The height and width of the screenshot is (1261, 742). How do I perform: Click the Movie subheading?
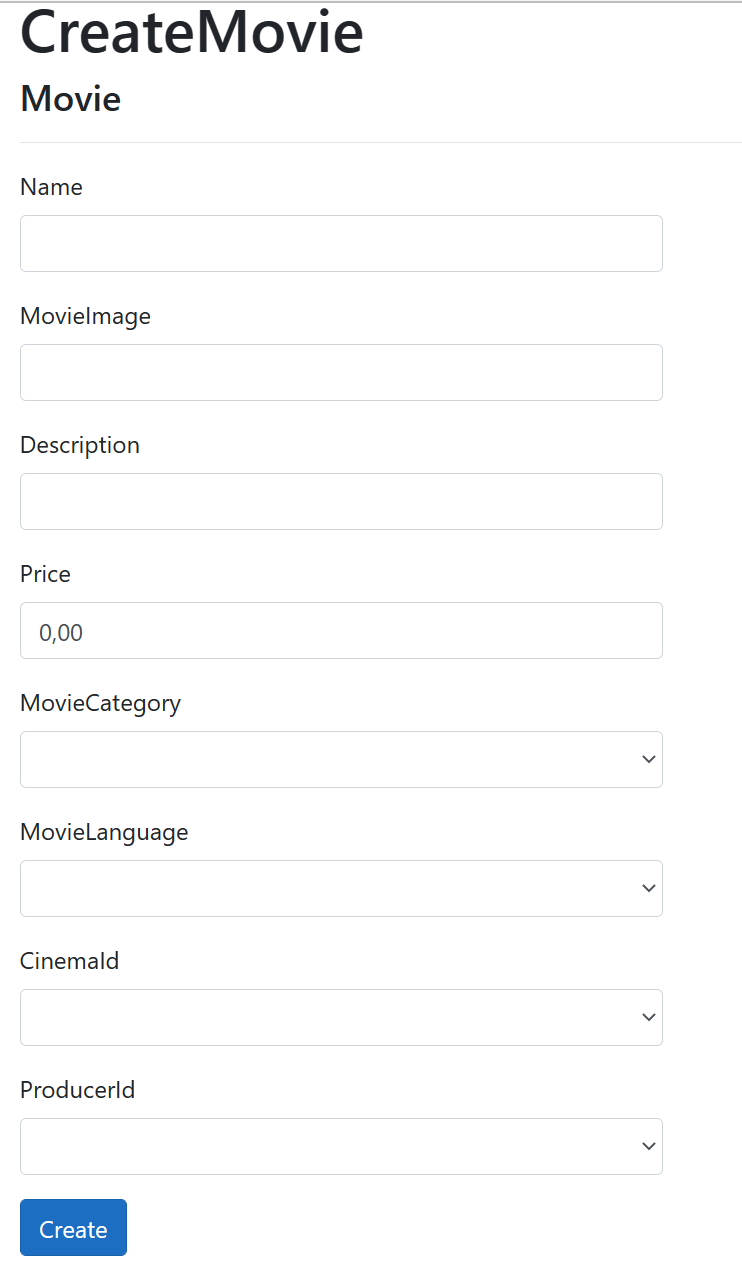[70, 98]
